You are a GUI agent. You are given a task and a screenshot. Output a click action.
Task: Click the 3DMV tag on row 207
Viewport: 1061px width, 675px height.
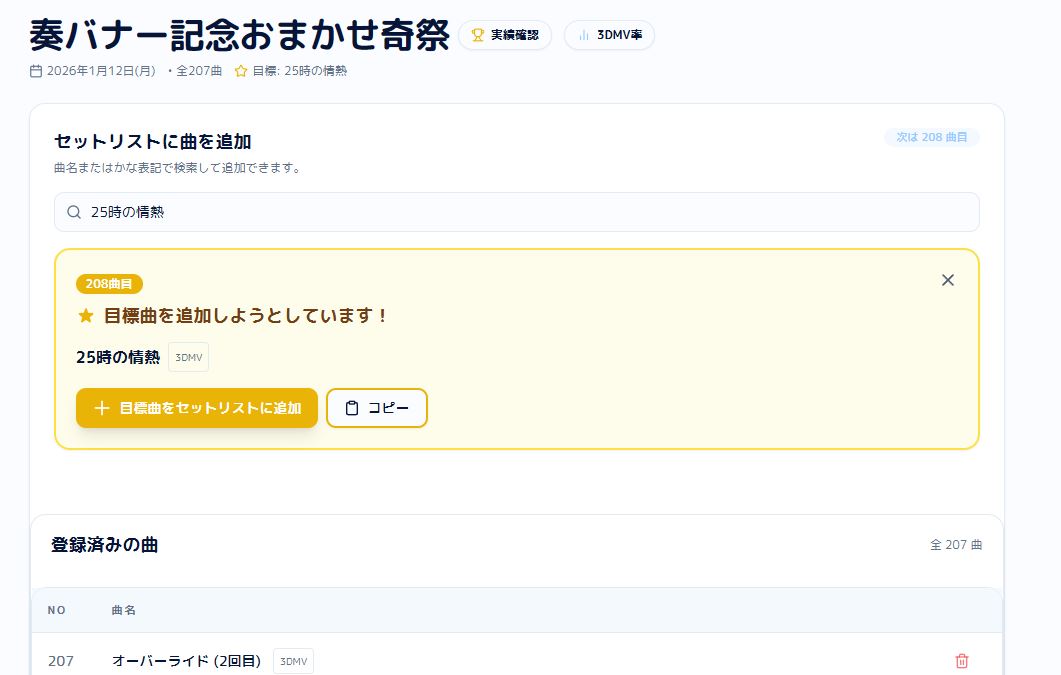tap(293, 661)
